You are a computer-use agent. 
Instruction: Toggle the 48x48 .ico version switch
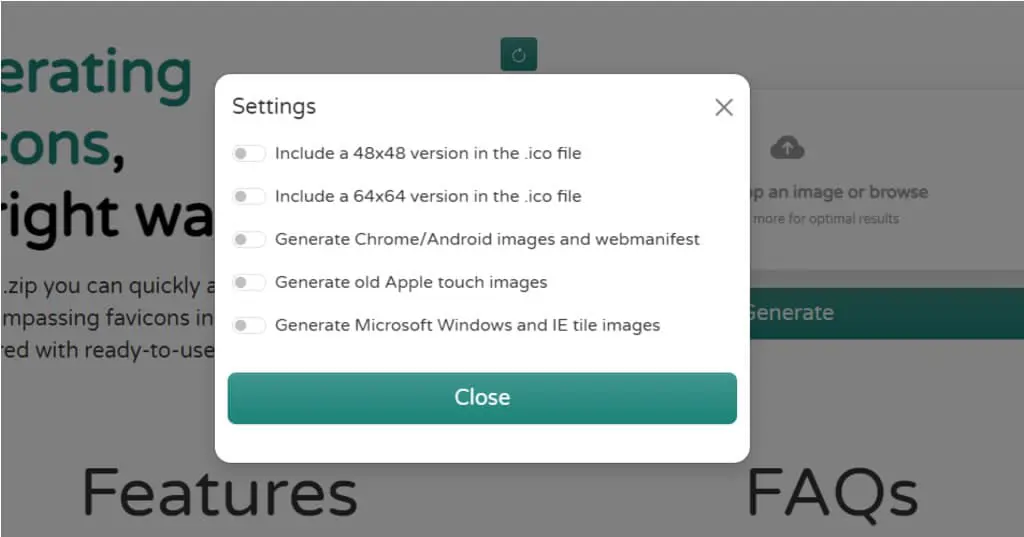click(248, 154)
